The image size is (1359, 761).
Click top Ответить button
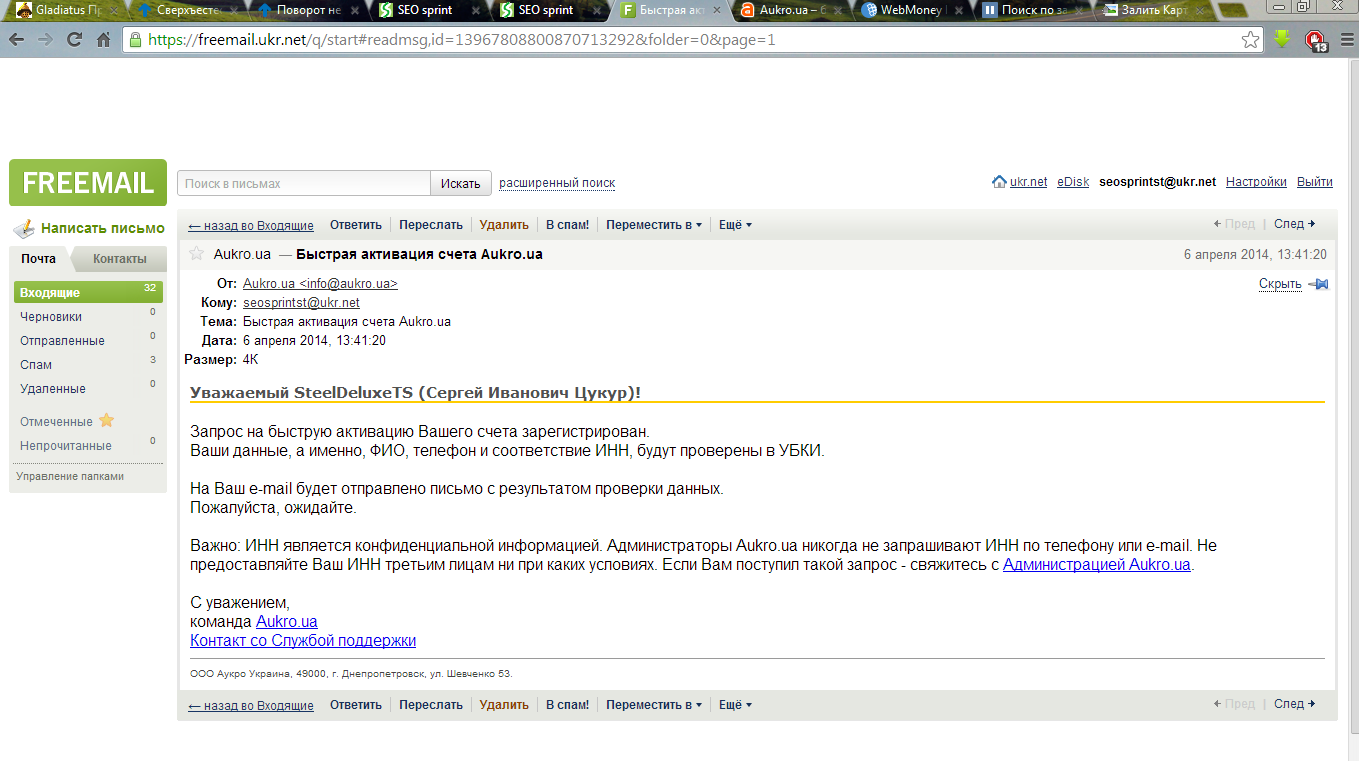356,225
